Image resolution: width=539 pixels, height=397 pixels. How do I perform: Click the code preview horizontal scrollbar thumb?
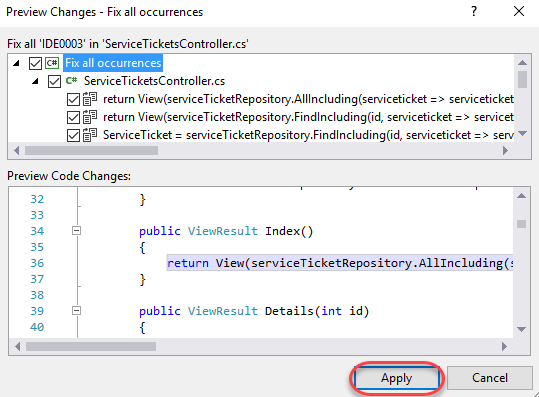(x=91, y=346)
